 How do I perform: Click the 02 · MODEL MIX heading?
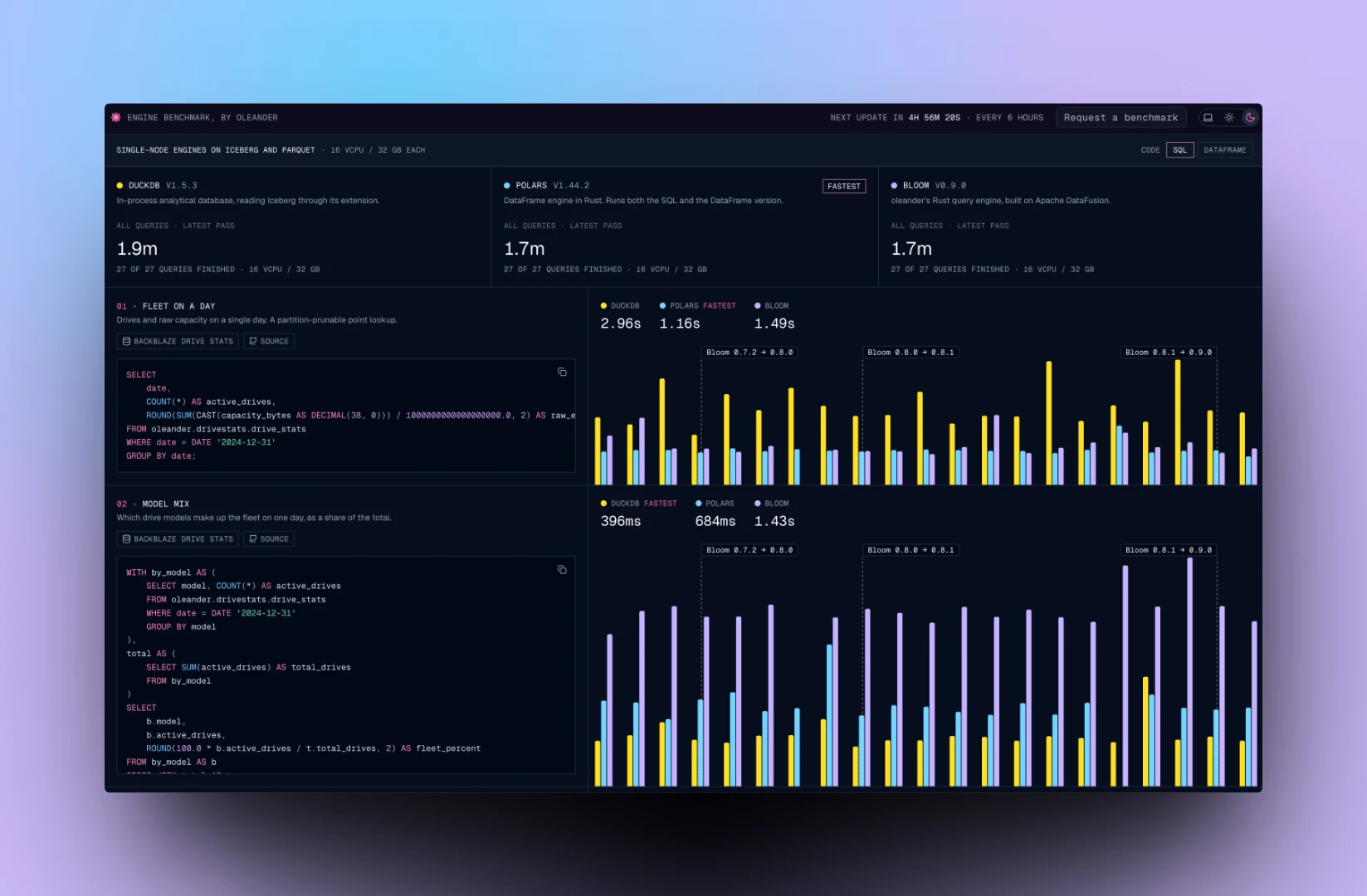[x=153, y=504]
